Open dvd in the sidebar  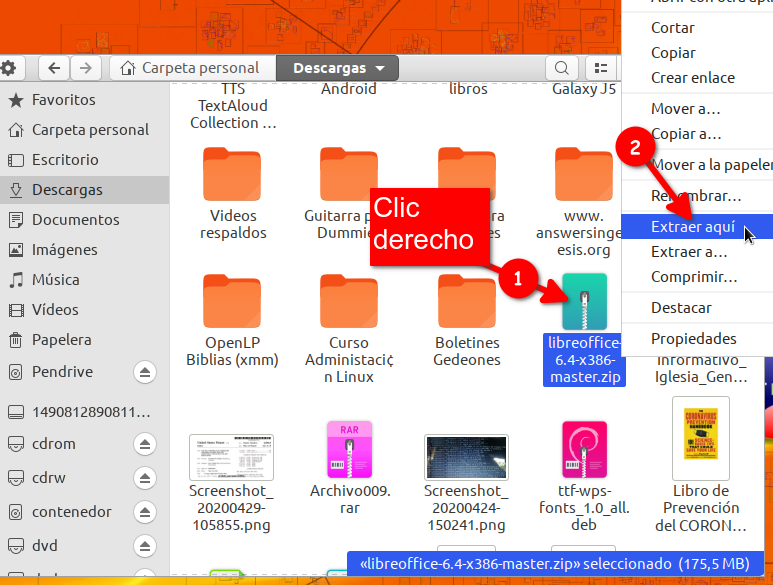pos(44,546)
